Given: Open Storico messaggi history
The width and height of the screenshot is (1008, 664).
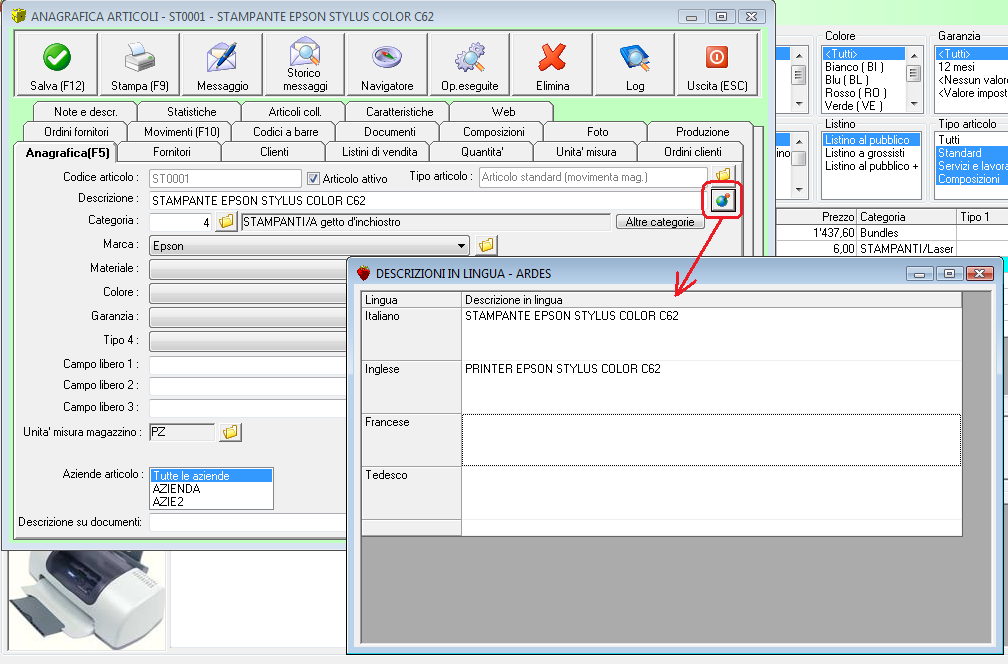Looking at the screenshot, I should 305,65.
